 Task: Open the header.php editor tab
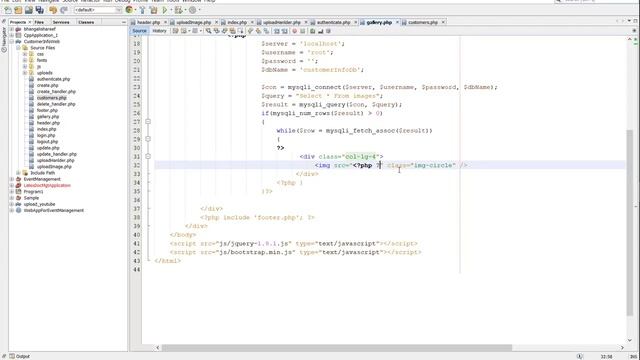click(148, 22)
